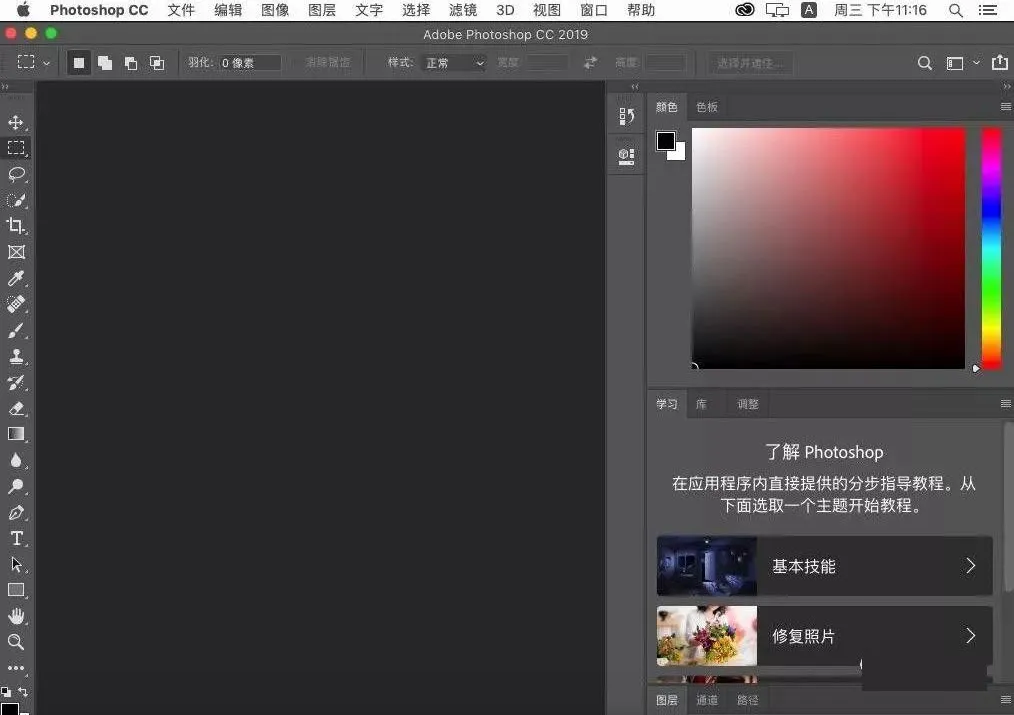
Task: Choose Add to selection mode
Action: [x=105, y=63]
